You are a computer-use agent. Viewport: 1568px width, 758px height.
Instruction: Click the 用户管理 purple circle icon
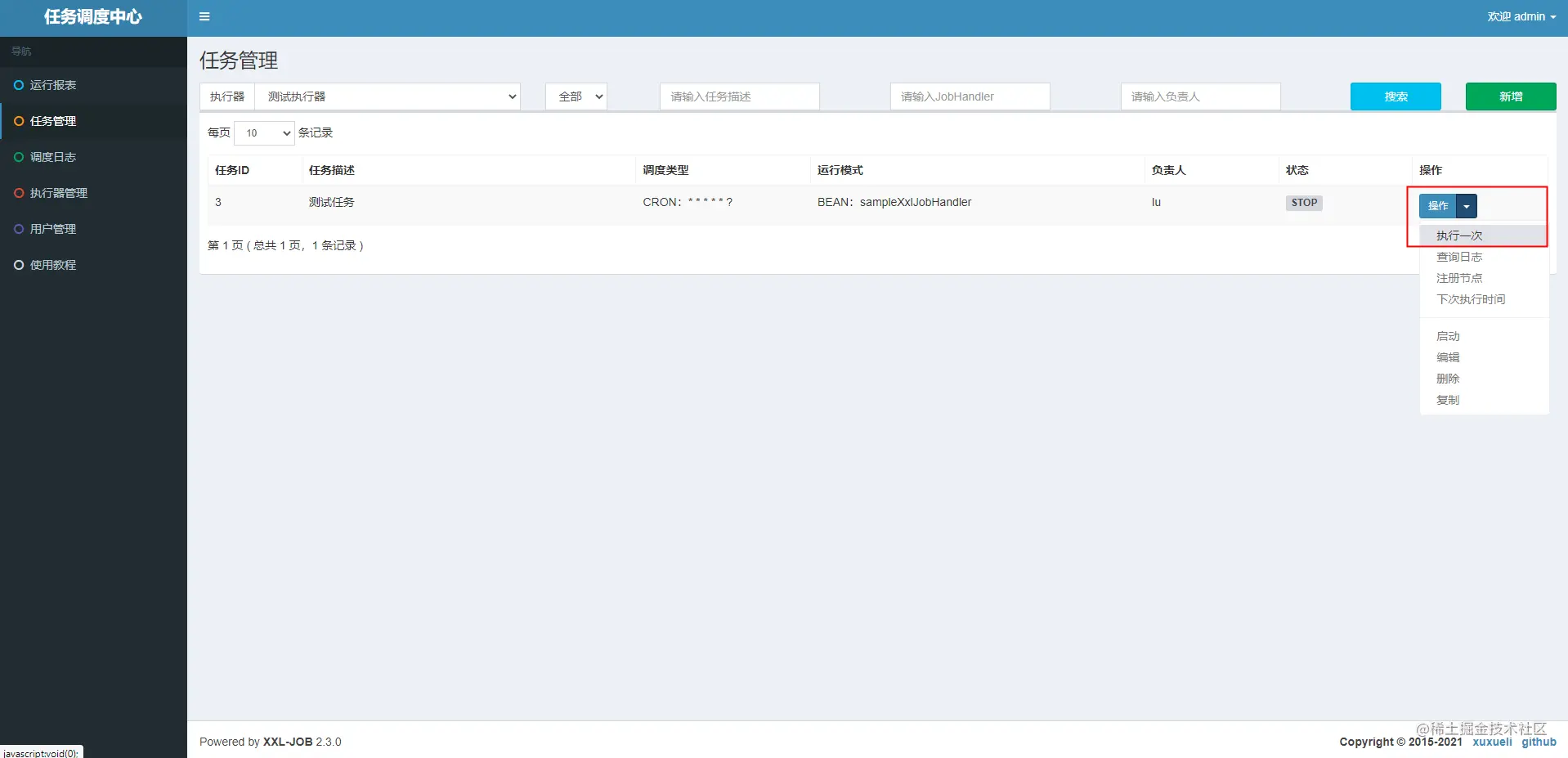[19, 229]
